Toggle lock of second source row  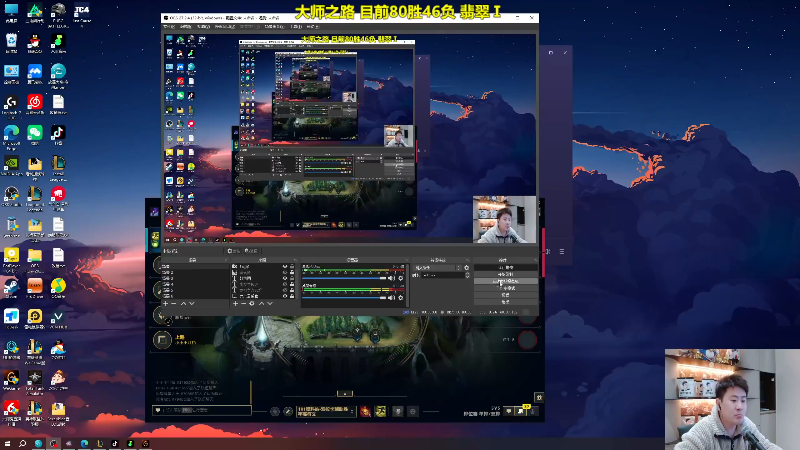pyautogui.click(x=292, y=272)
